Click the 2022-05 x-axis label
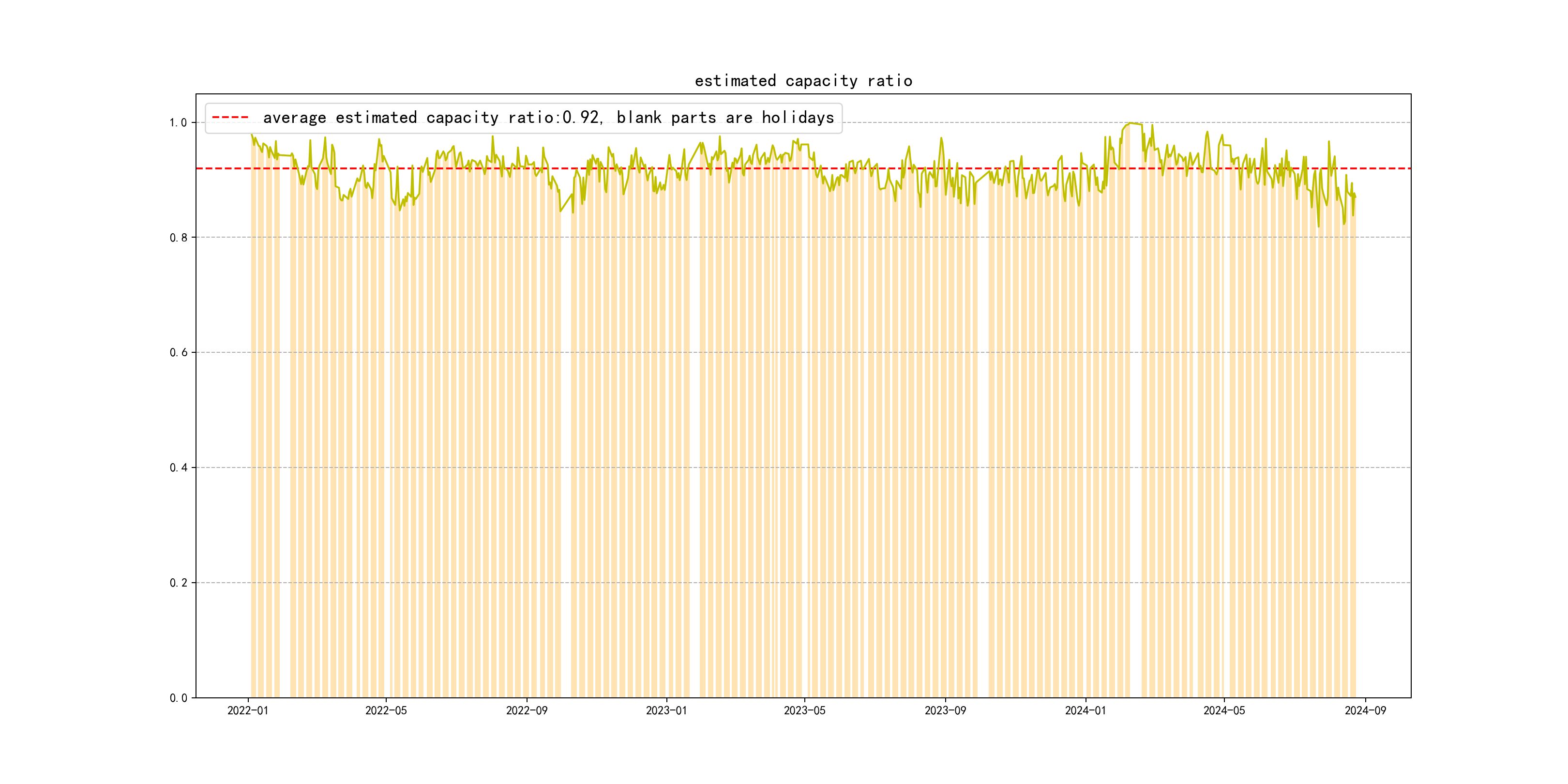1568x784 pixels. click(386, 710)
